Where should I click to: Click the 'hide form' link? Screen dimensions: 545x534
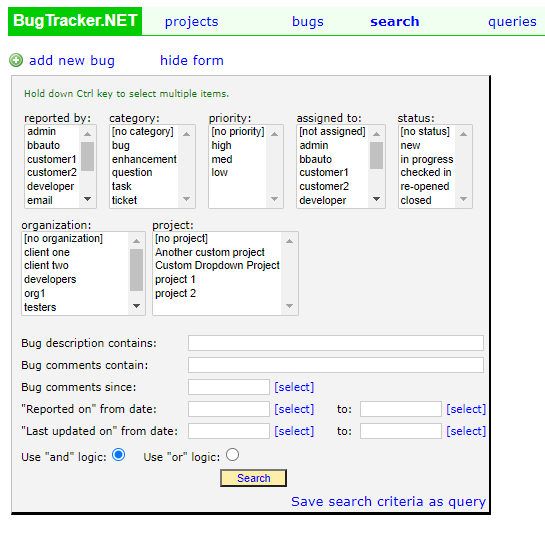(x=192, y=60)
